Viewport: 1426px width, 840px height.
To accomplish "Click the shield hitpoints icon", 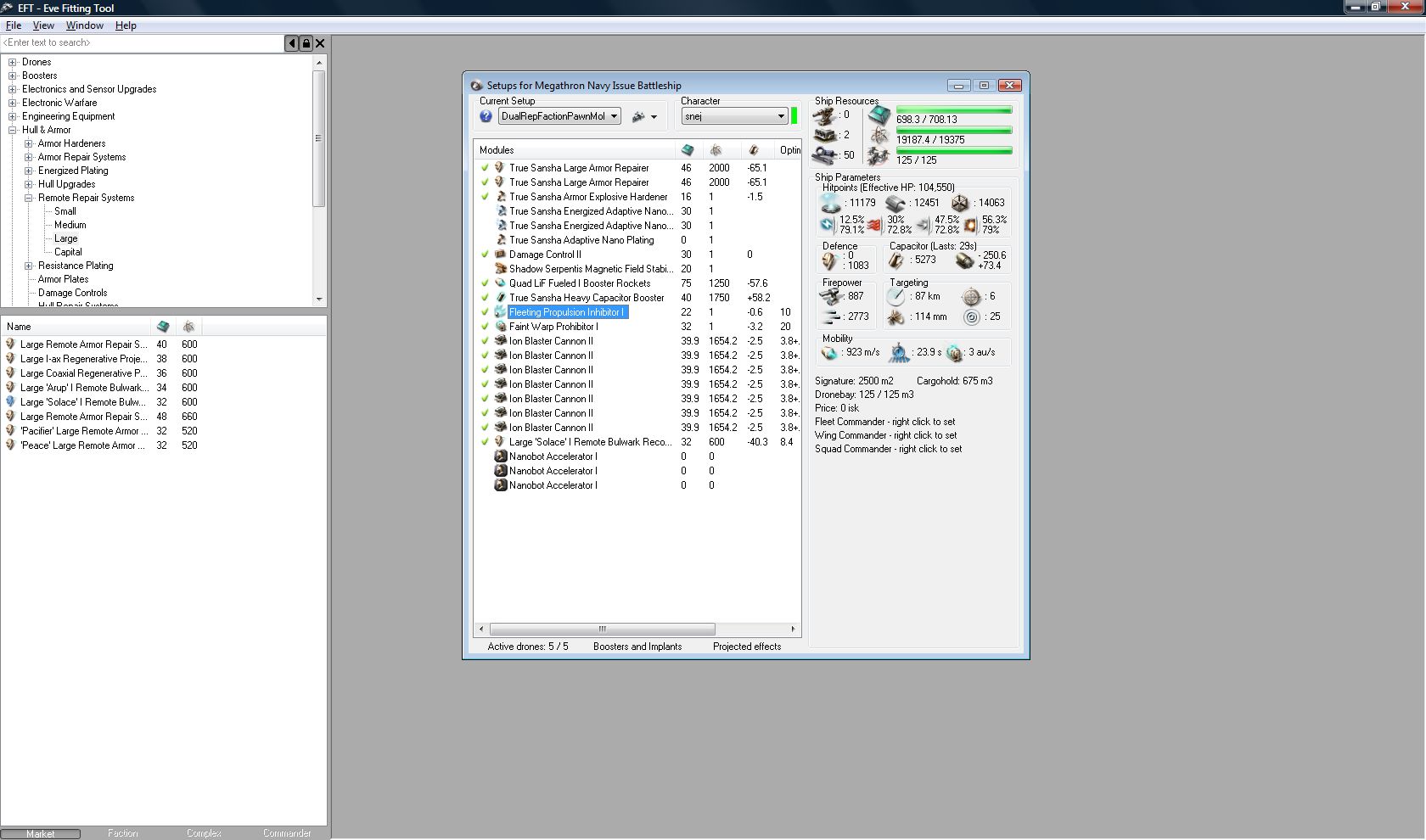I will pos(831,203).
